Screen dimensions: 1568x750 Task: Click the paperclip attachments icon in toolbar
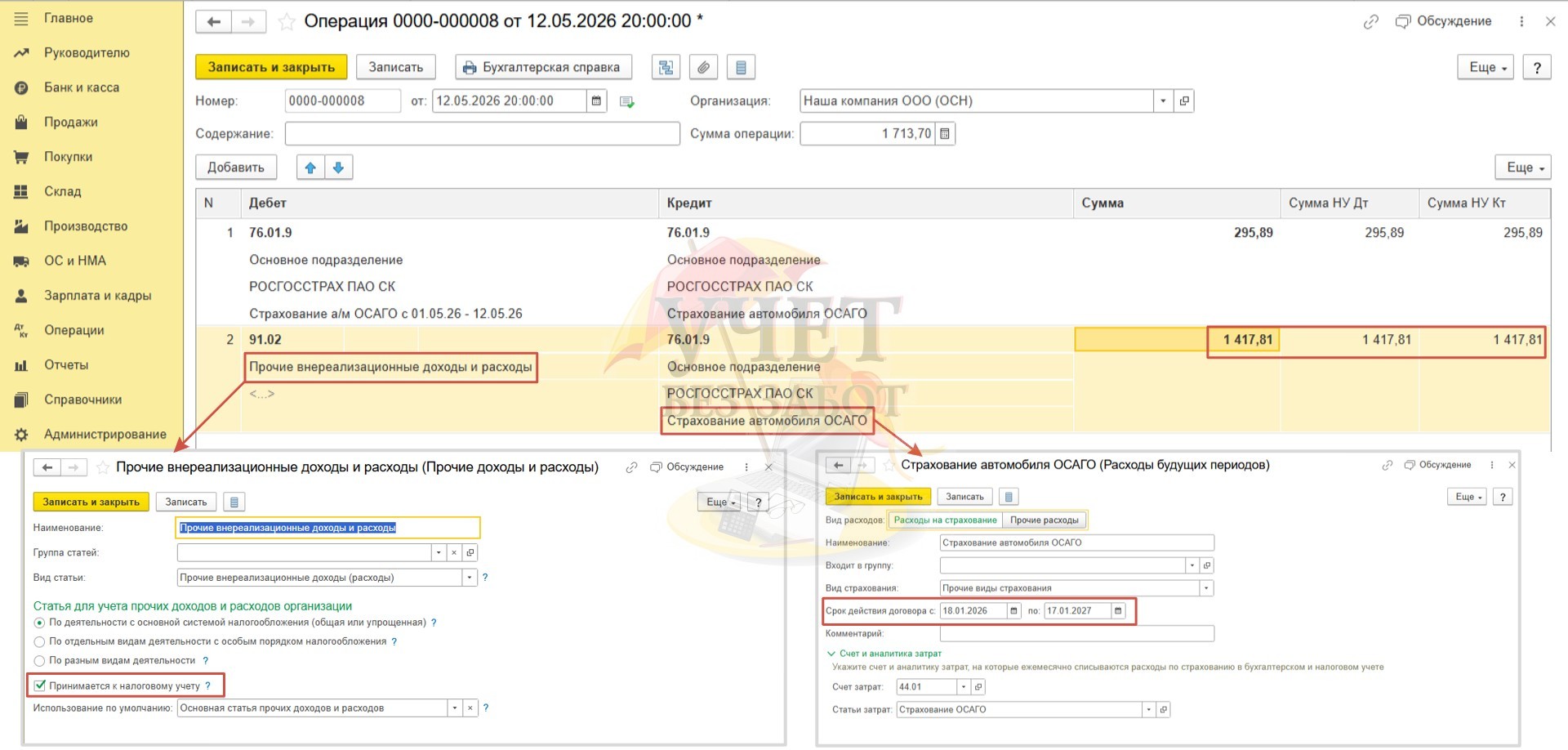click(x=703, y=67)
